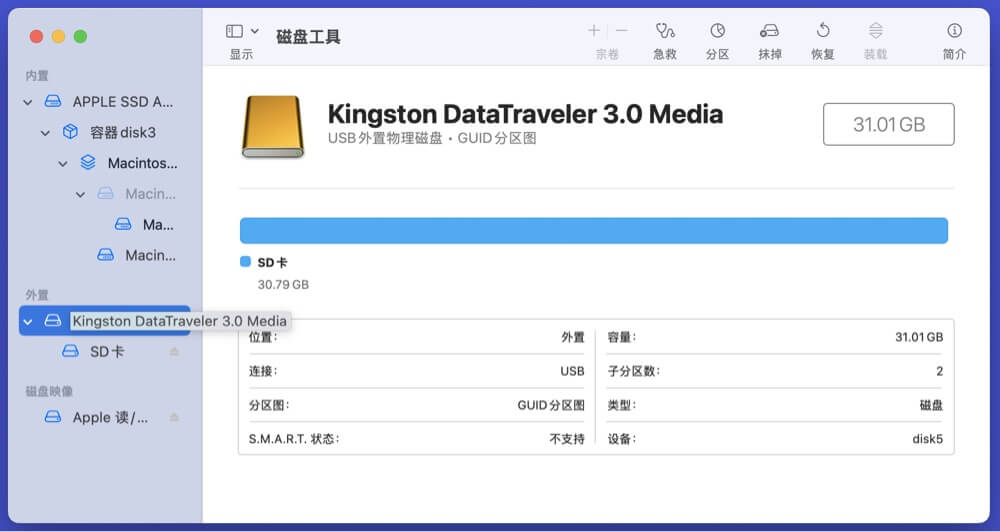
Task: Click the 外置 sidebar section header
Action: coord(37,295)
